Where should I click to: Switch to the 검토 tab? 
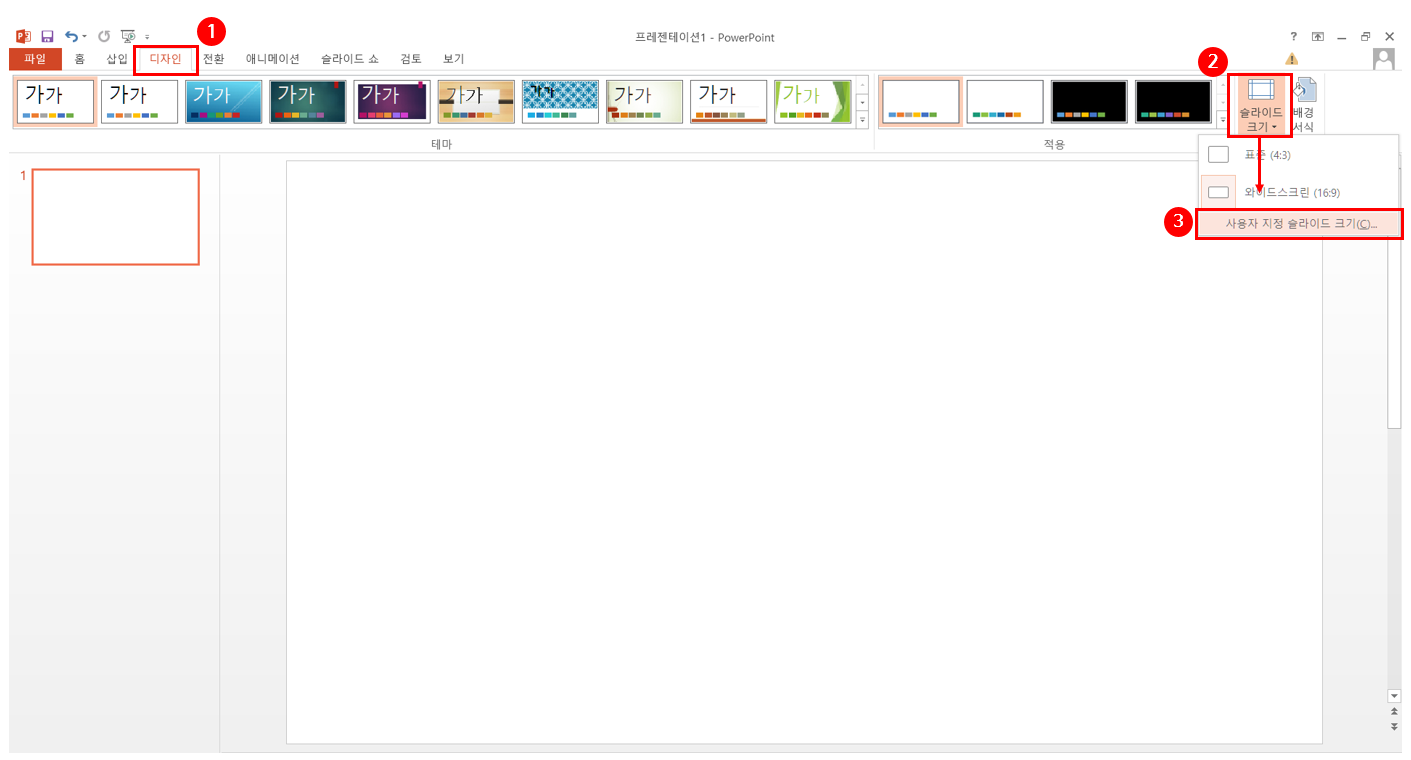pos(411,59)
